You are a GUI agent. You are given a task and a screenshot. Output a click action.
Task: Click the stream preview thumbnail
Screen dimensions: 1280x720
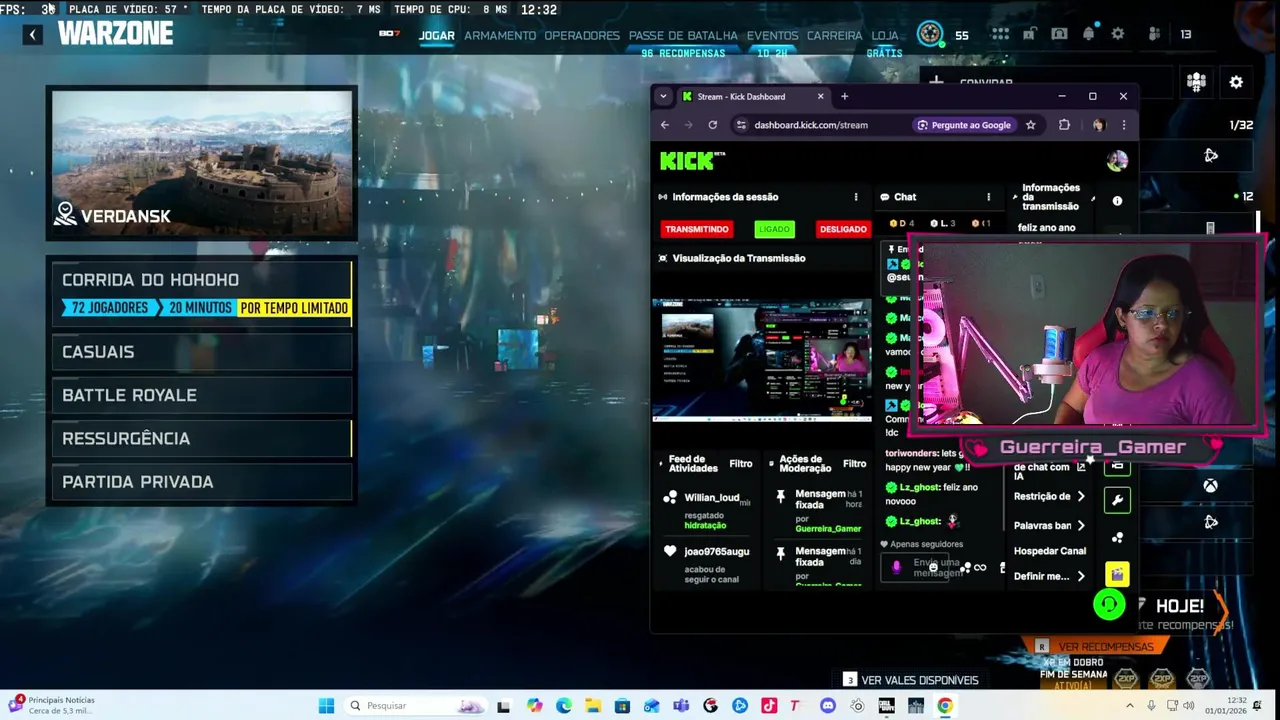[762, 360]
